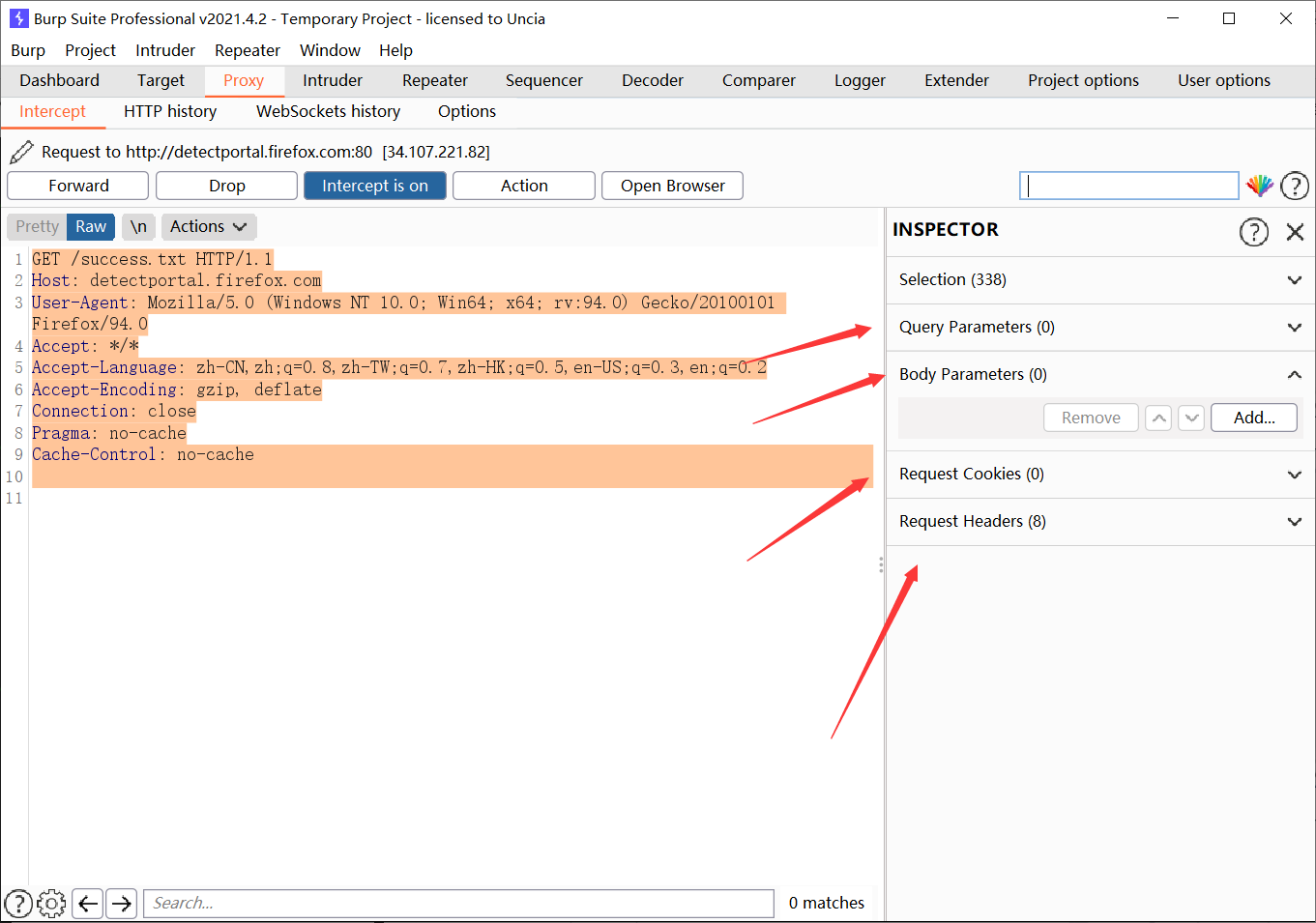Click the Connection: close header line
The width and height of the screenshot is (1316, 923).
[x=113, y=411]
